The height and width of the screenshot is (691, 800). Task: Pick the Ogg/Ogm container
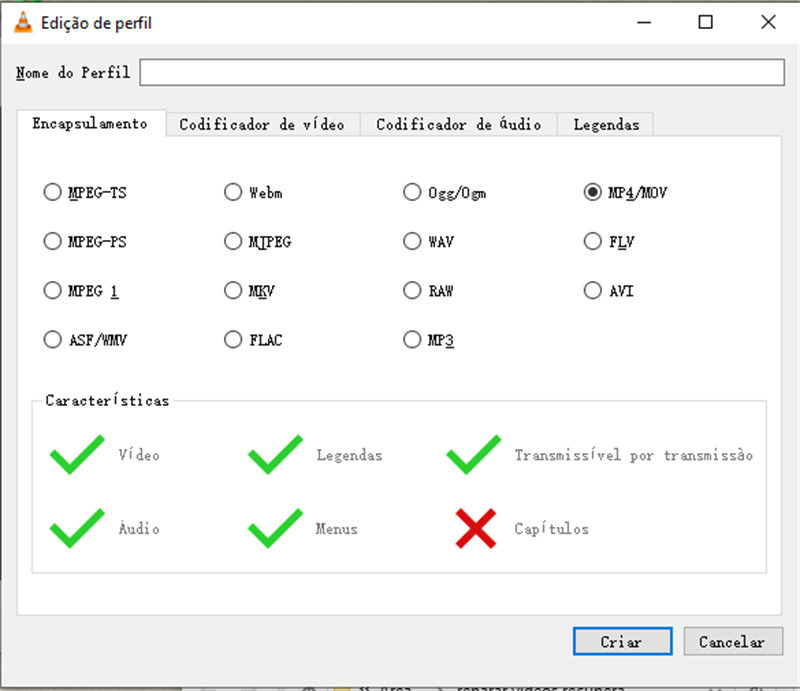click(x=412, y=192)
